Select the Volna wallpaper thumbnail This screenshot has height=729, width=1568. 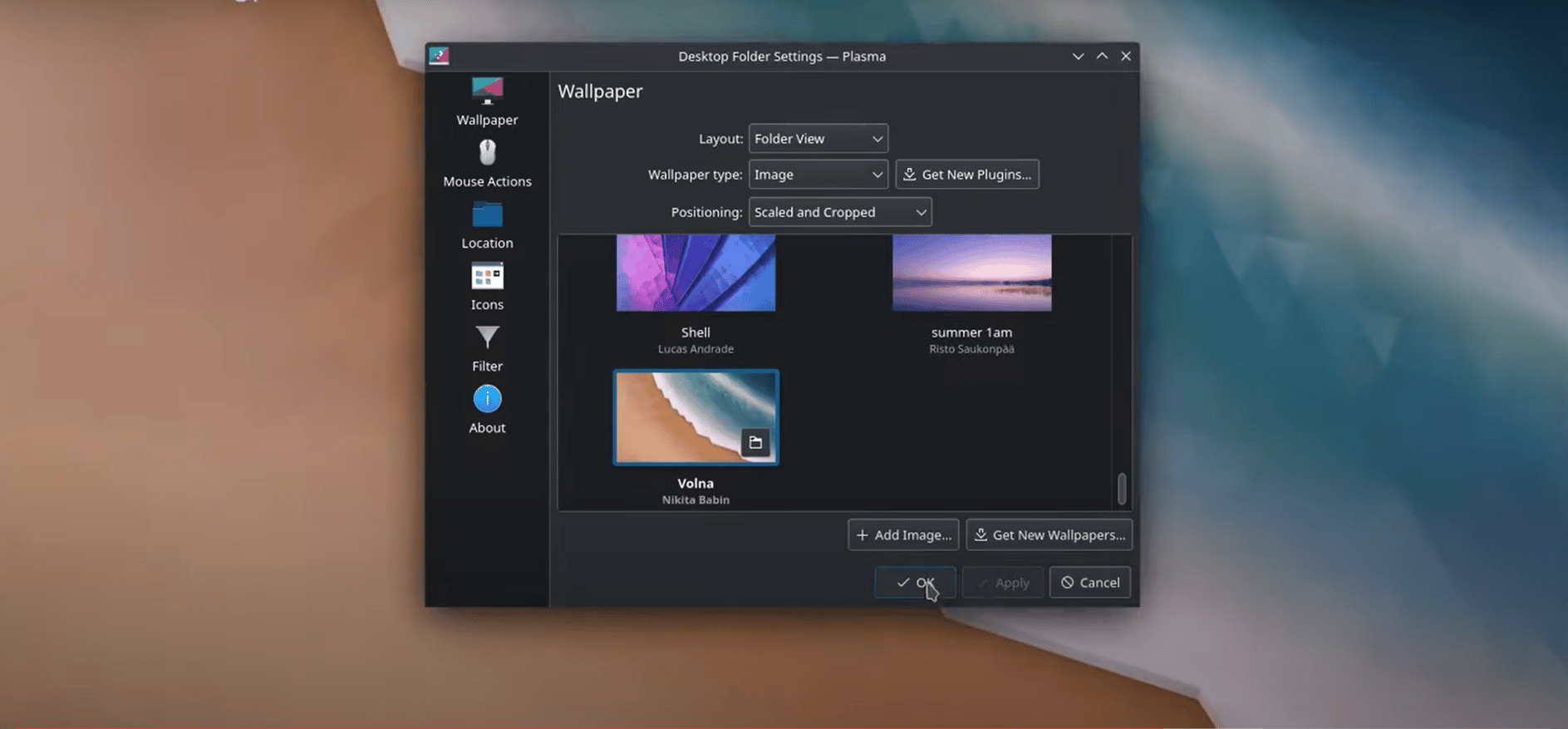coord(696,417)
